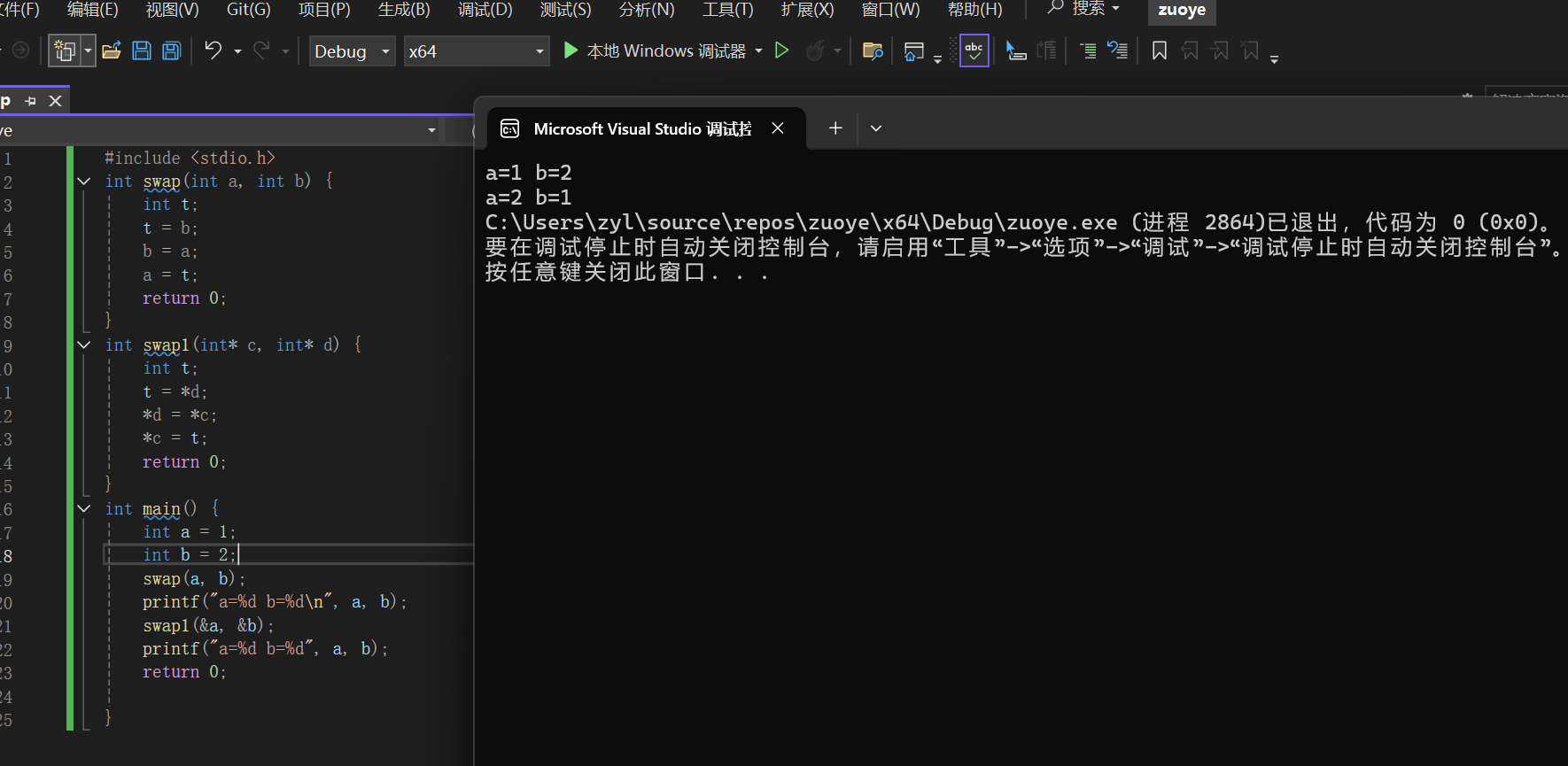Click the zuoye solution name label
The image size is (1568, 766).
[1182, 11]
